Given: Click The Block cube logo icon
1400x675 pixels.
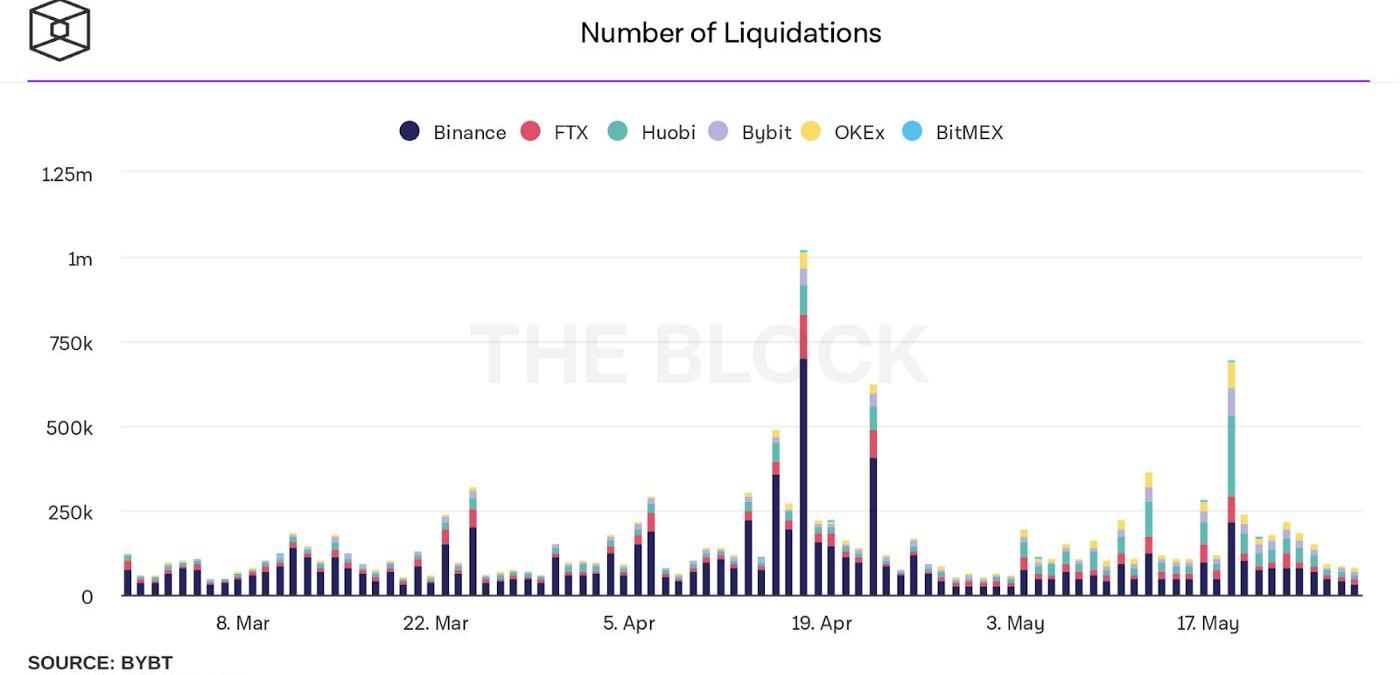Looking at the screenshot, I should click(x=59, y=30).
